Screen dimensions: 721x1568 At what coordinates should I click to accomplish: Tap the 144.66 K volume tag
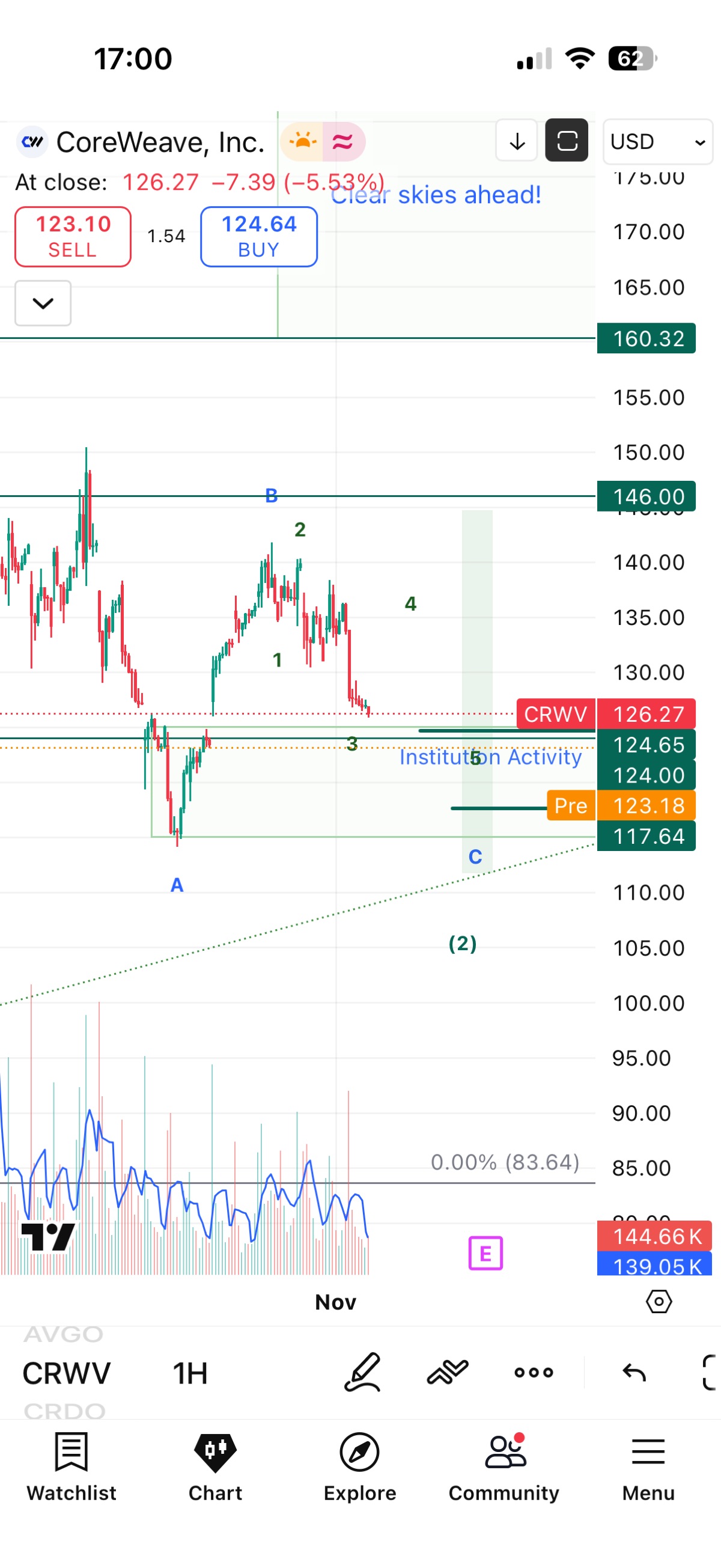click(654, 1236)
